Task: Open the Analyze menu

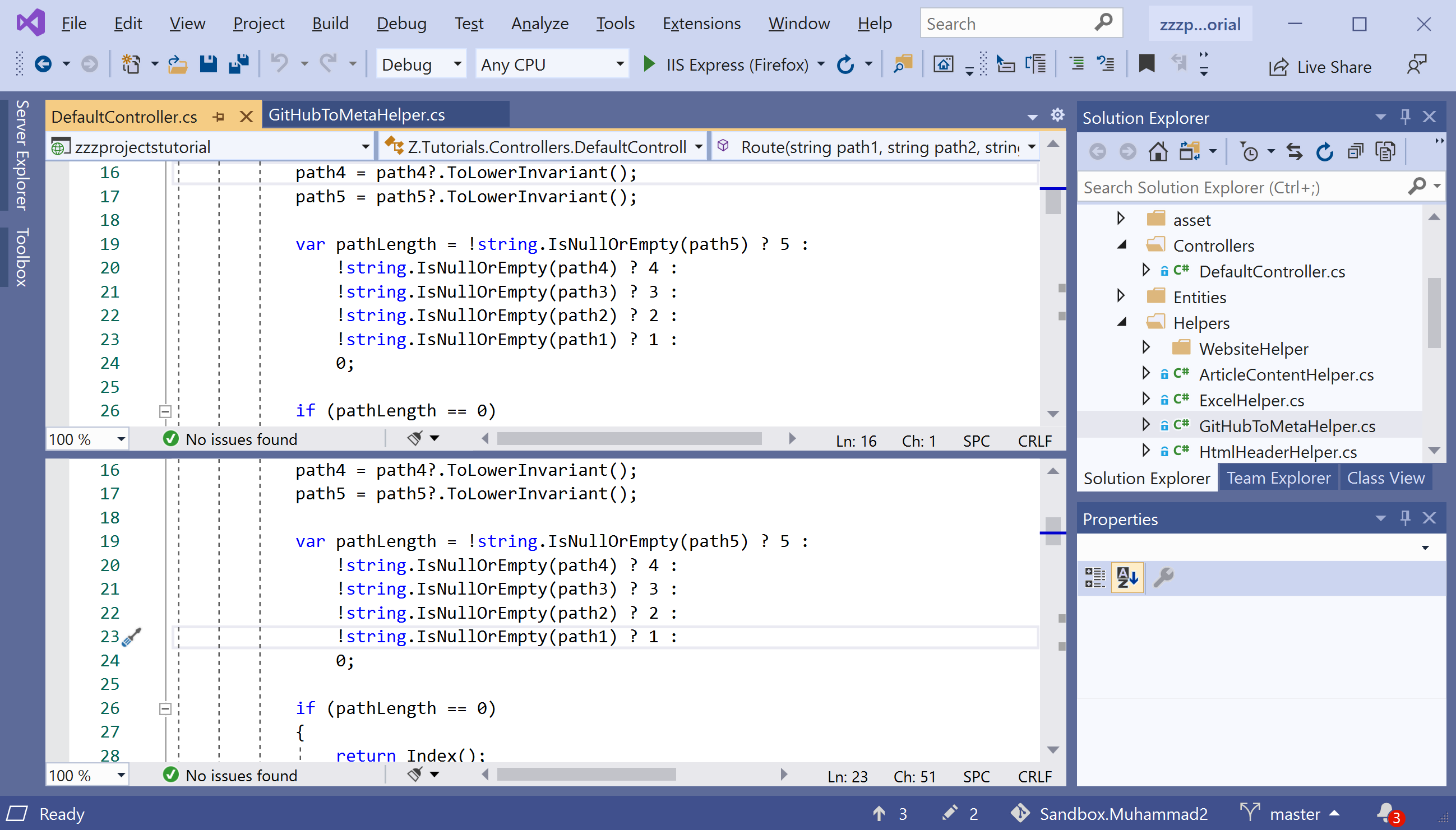Action: tap(539, 24)
